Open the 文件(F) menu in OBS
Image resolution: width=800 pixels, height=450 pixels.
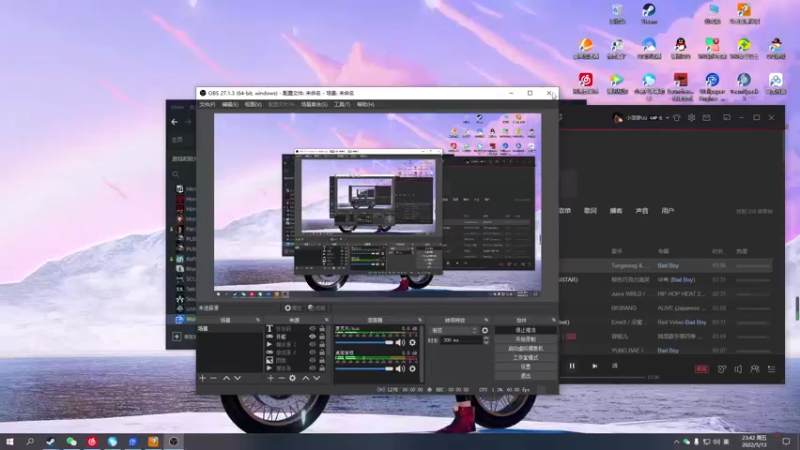tap(207, 105)
